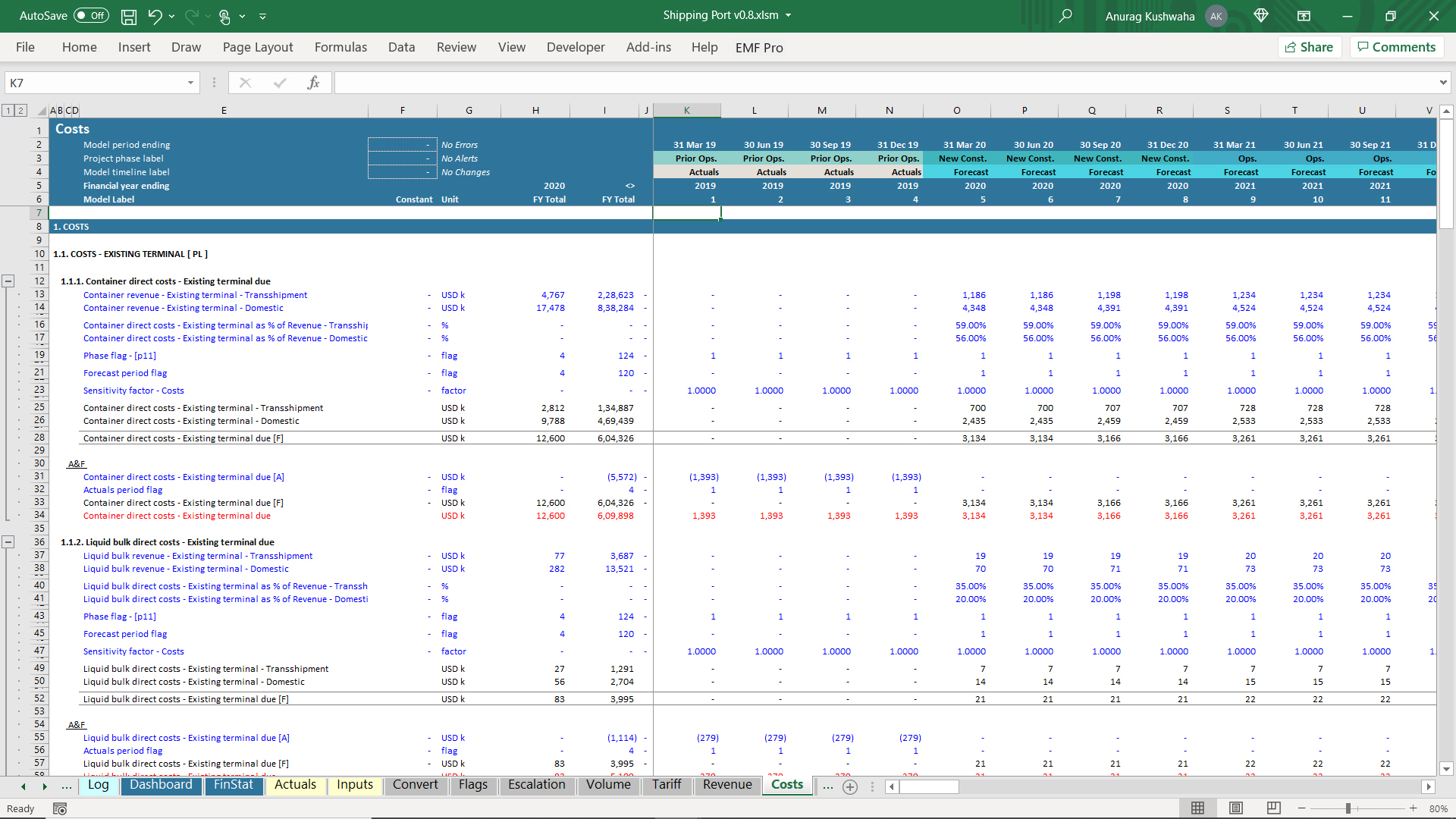Collapse row group at row 12
This screenshot has height=819, width=1456.
[8, 281]
